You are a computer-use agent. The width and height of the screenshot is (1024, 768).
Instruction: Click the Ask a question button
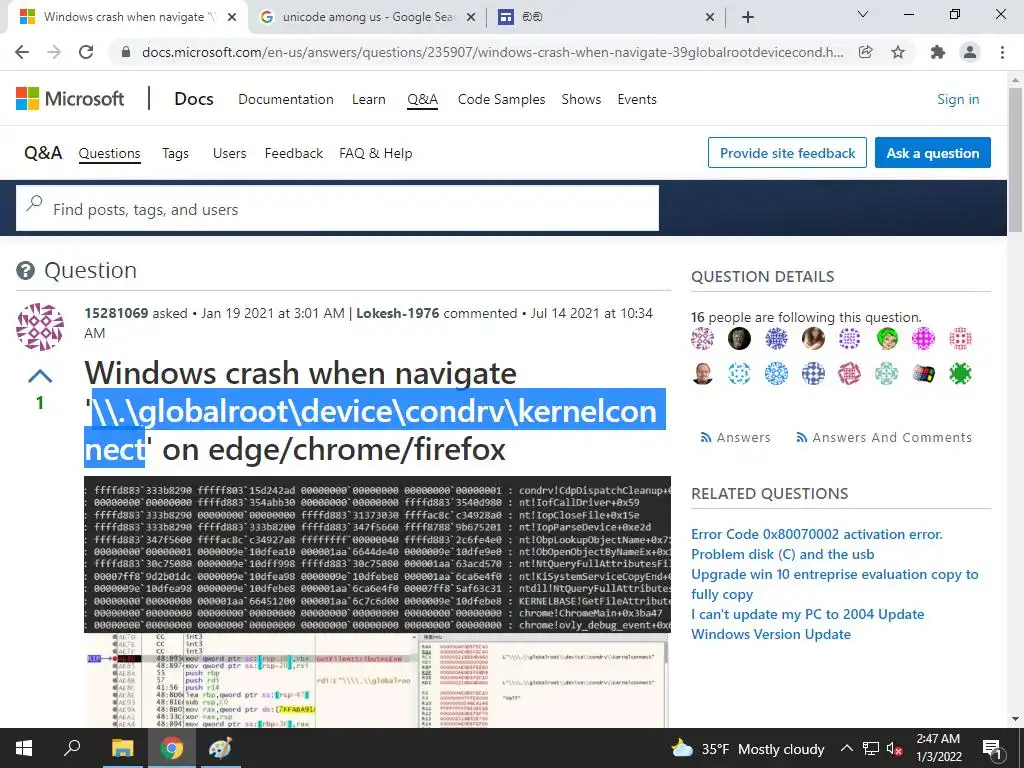tap(933, 153)
